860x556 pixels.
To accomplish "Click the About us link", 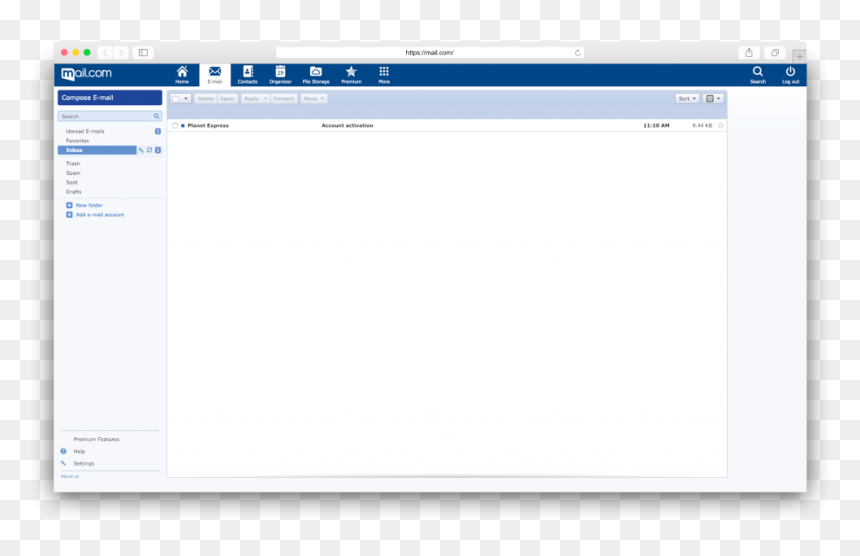I will 70,476.
